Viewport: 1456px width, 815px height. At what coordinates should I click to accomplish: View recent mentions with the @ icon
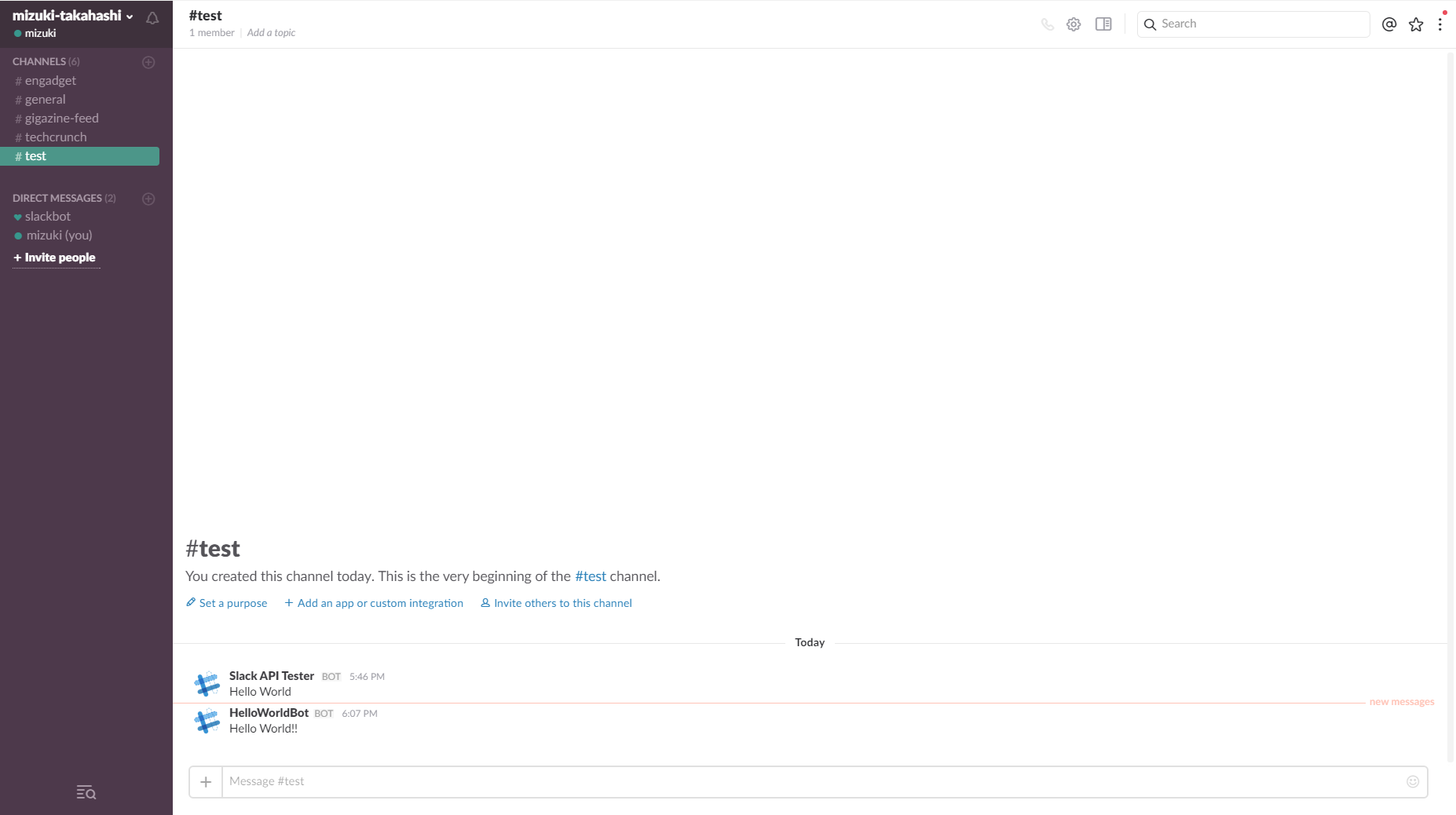point(1388,24)
